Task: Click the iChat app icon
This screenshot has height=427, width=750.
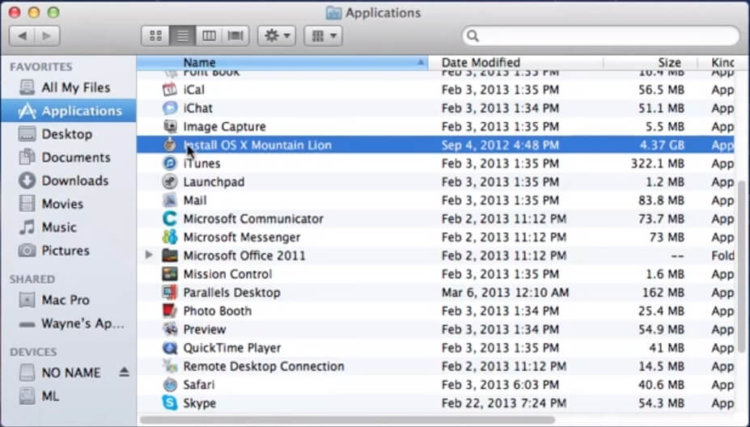Action: pos(170,108)
